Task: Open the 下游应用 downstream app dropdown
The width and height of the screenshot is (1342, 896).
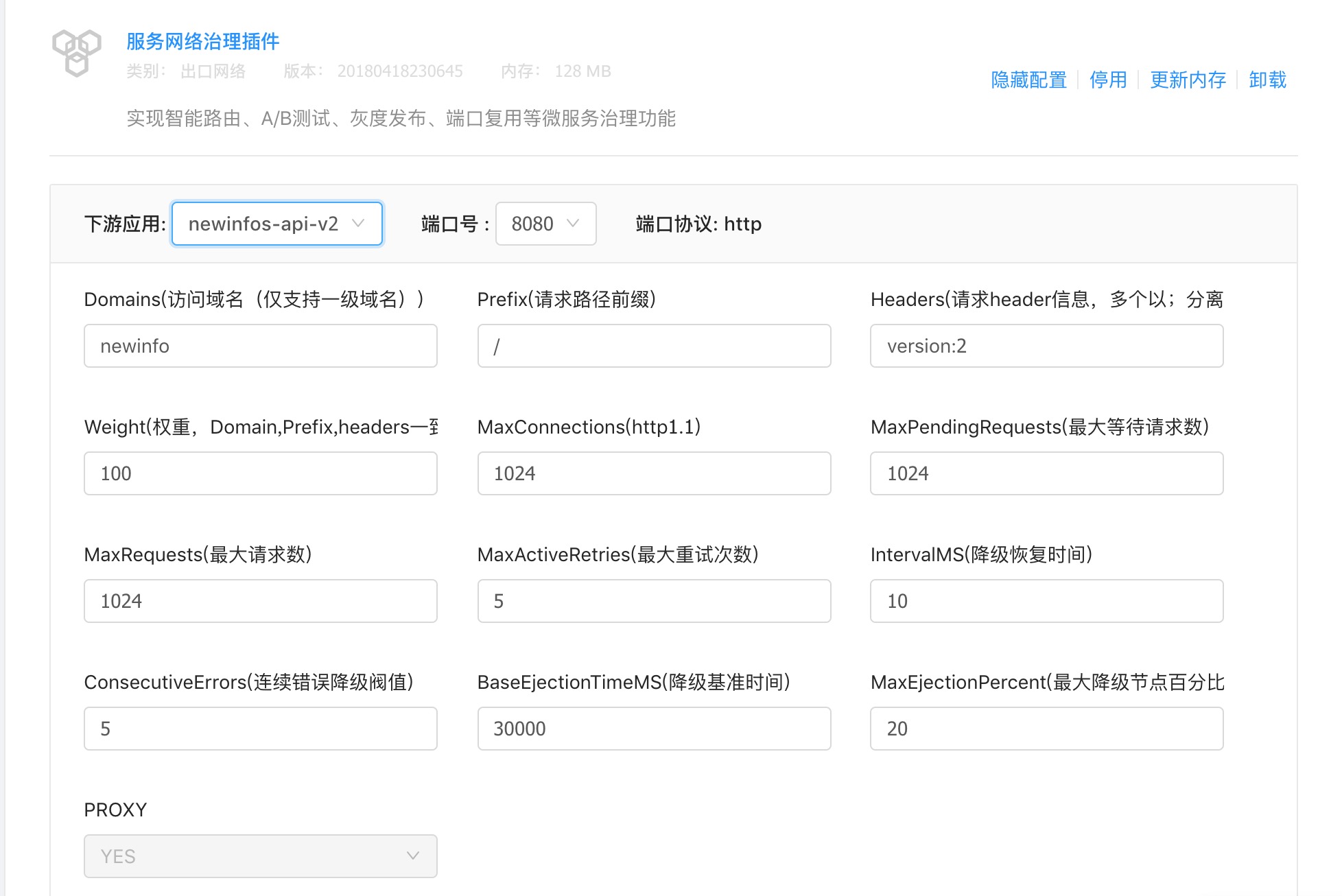Action: [x=276, y=224]
